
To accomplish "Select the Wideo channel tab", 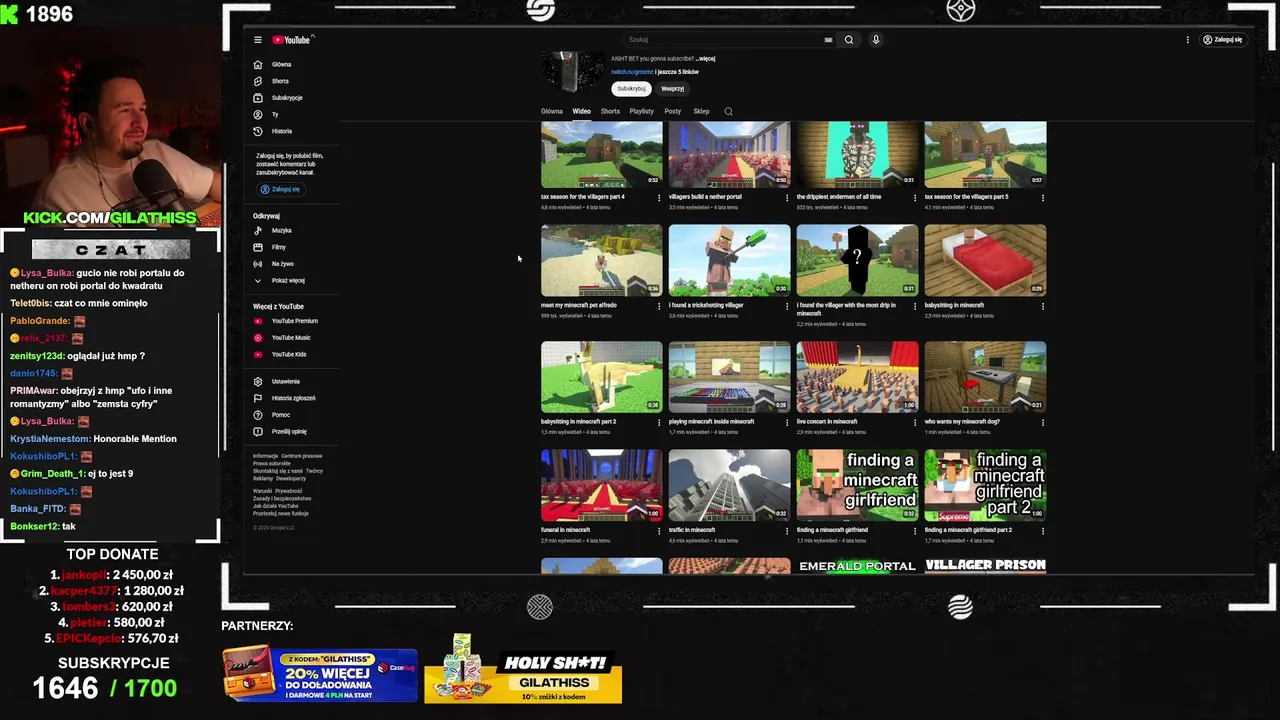I will (581, 111).
